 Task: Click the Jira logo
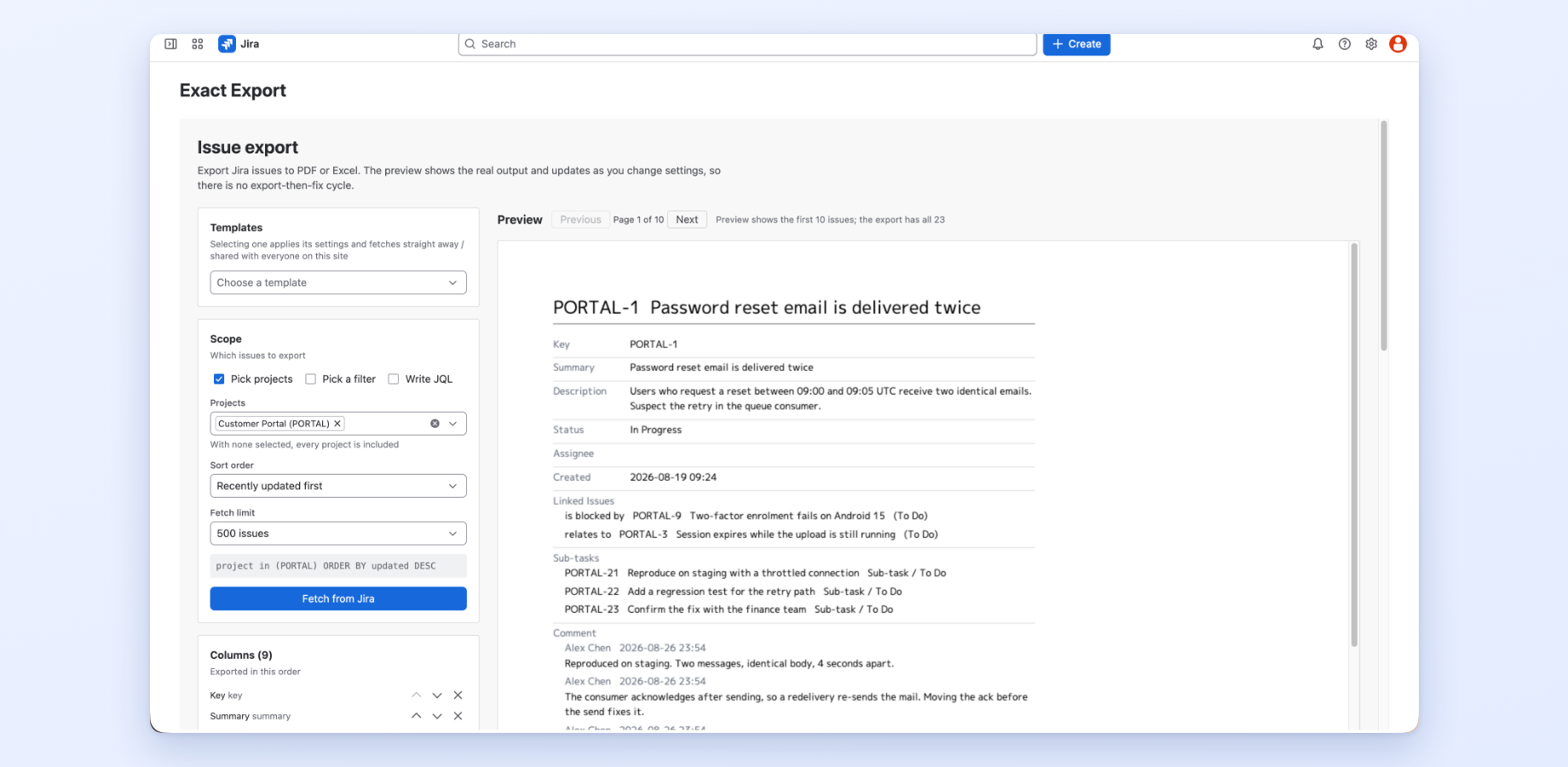pyautogui.click(x=239, y=44)
